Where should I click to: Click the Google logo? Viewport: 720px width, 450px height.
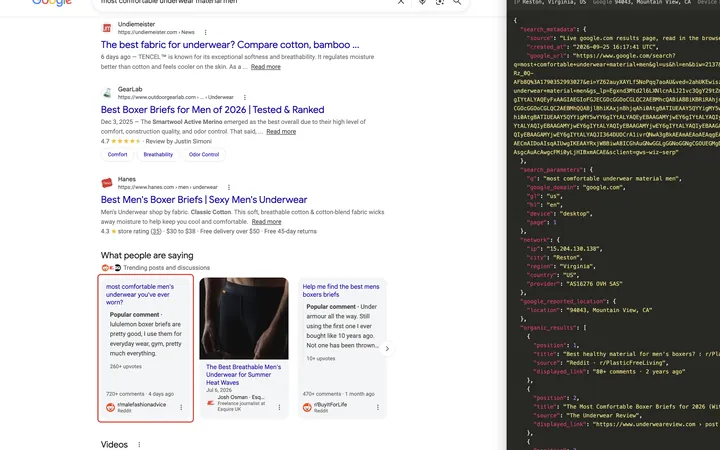[52, 2]
